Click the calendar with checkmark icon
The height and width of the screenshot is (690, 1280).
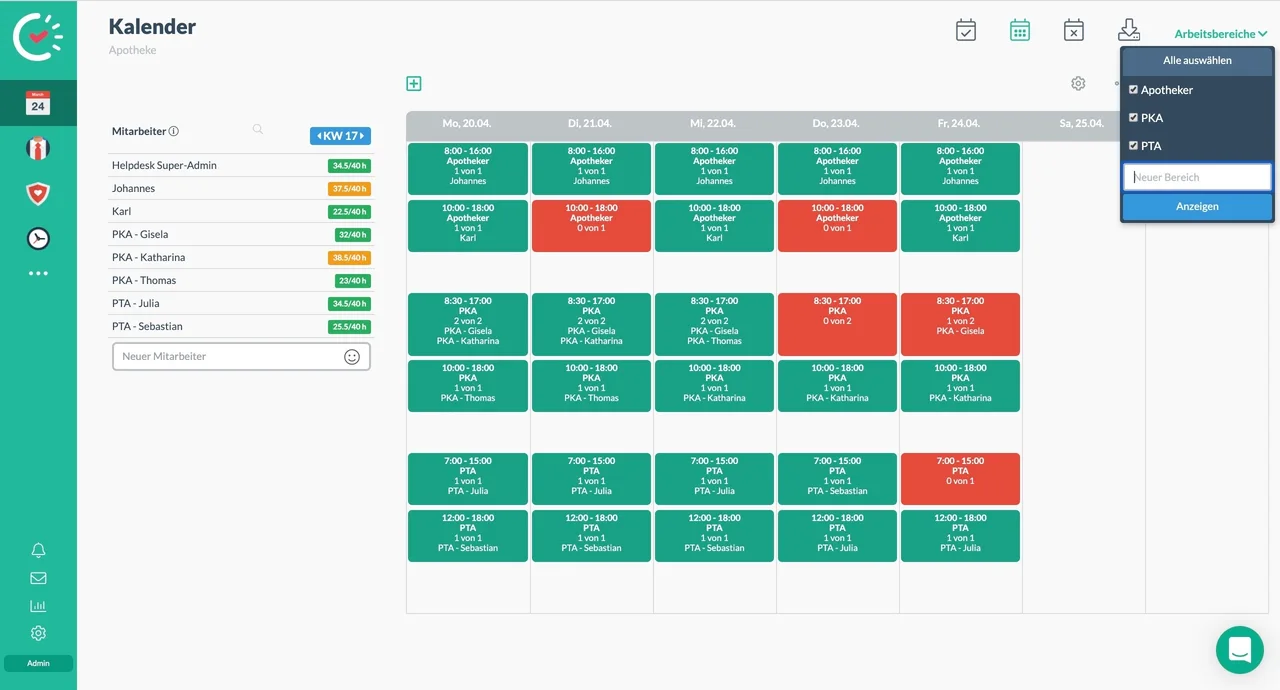965,30
